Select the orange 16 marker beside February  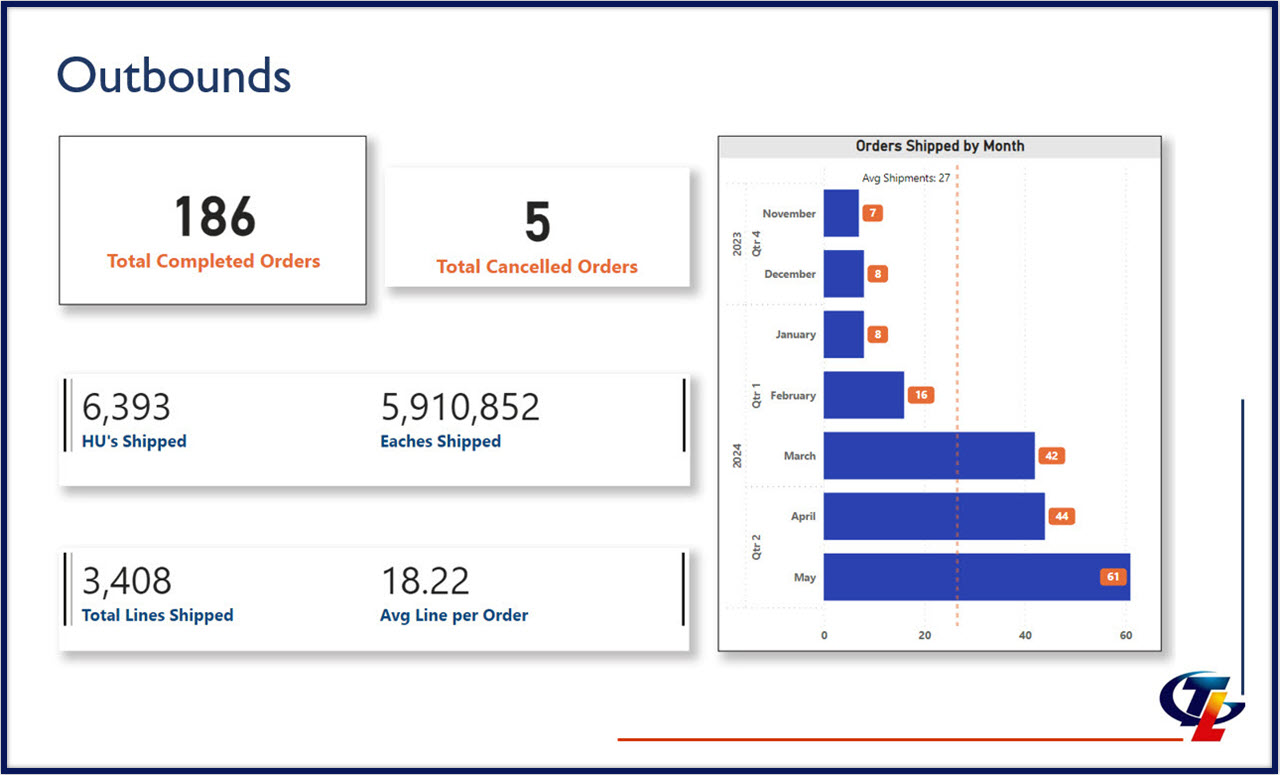pyautogui.click(x=922, y=395)
